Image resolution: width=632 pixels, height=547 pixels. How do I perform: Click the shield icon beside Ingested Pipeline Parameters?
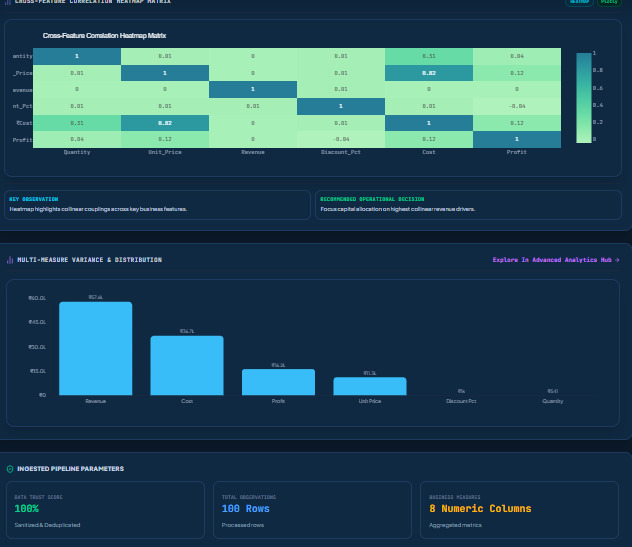tap(10, 469)
